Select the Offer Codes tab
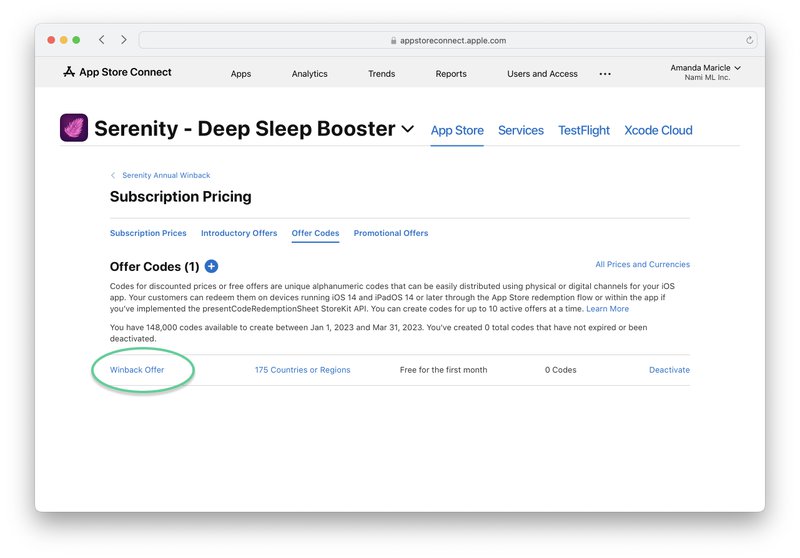Viewport: 800px width, 558px height. tap(315, 233)
